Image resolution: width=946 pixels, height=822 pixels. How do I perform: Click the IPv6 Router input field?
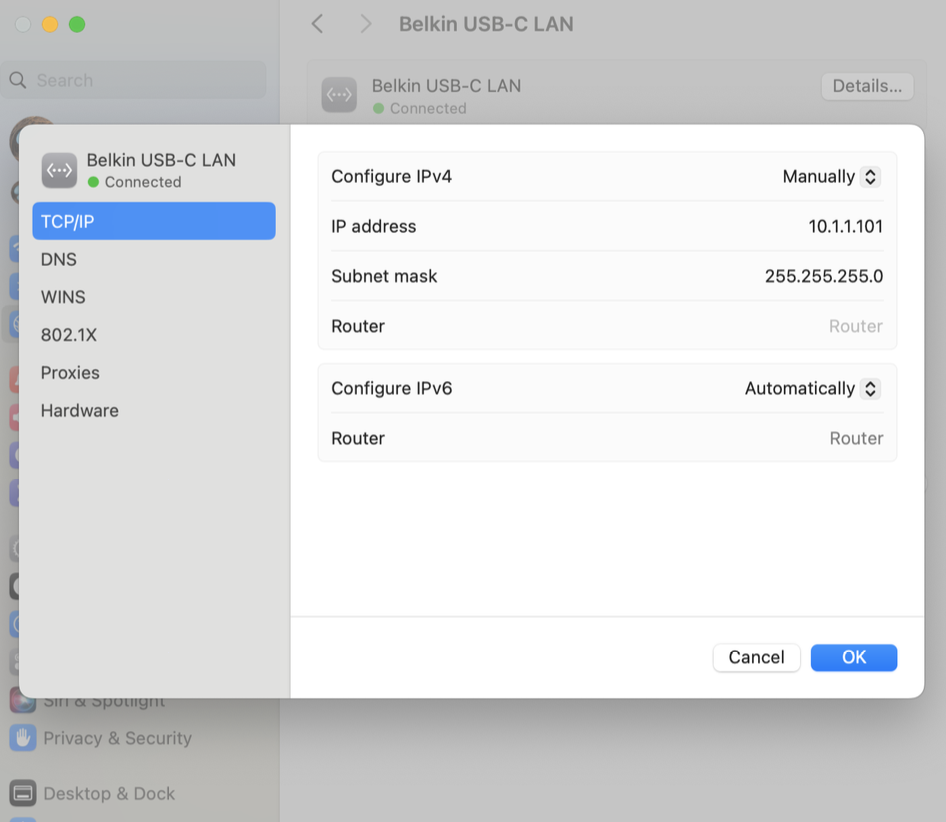(856, 438)
